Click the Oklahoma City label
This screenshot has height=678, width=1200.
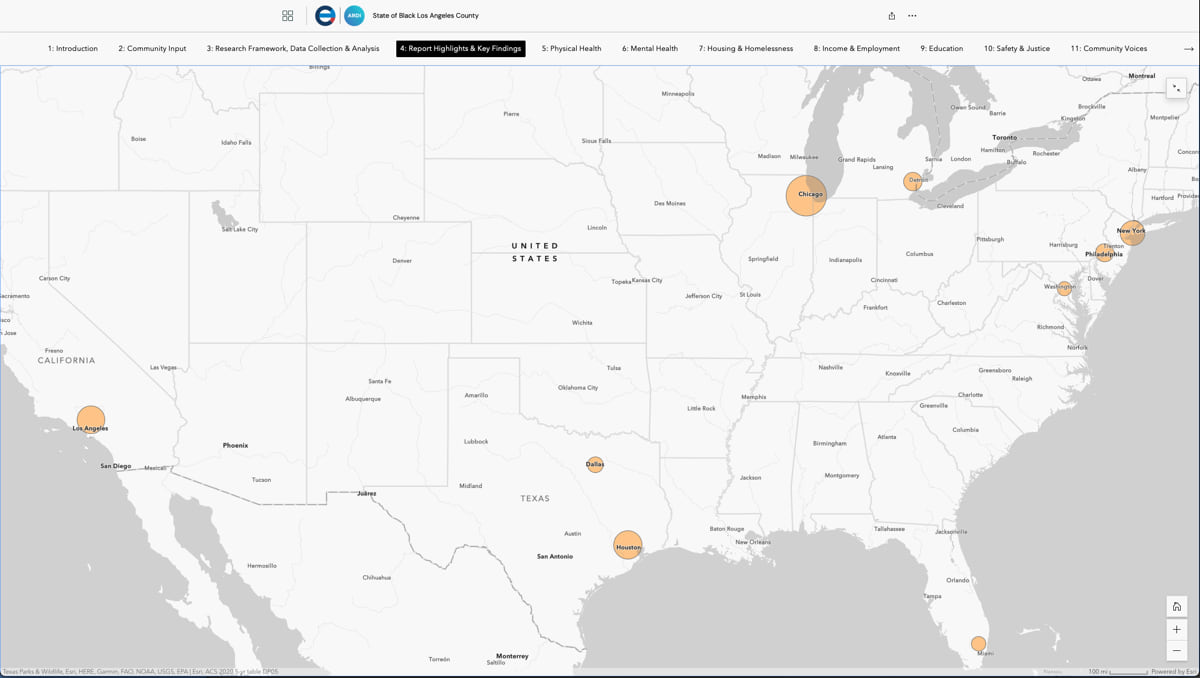[x=578, y=388]
